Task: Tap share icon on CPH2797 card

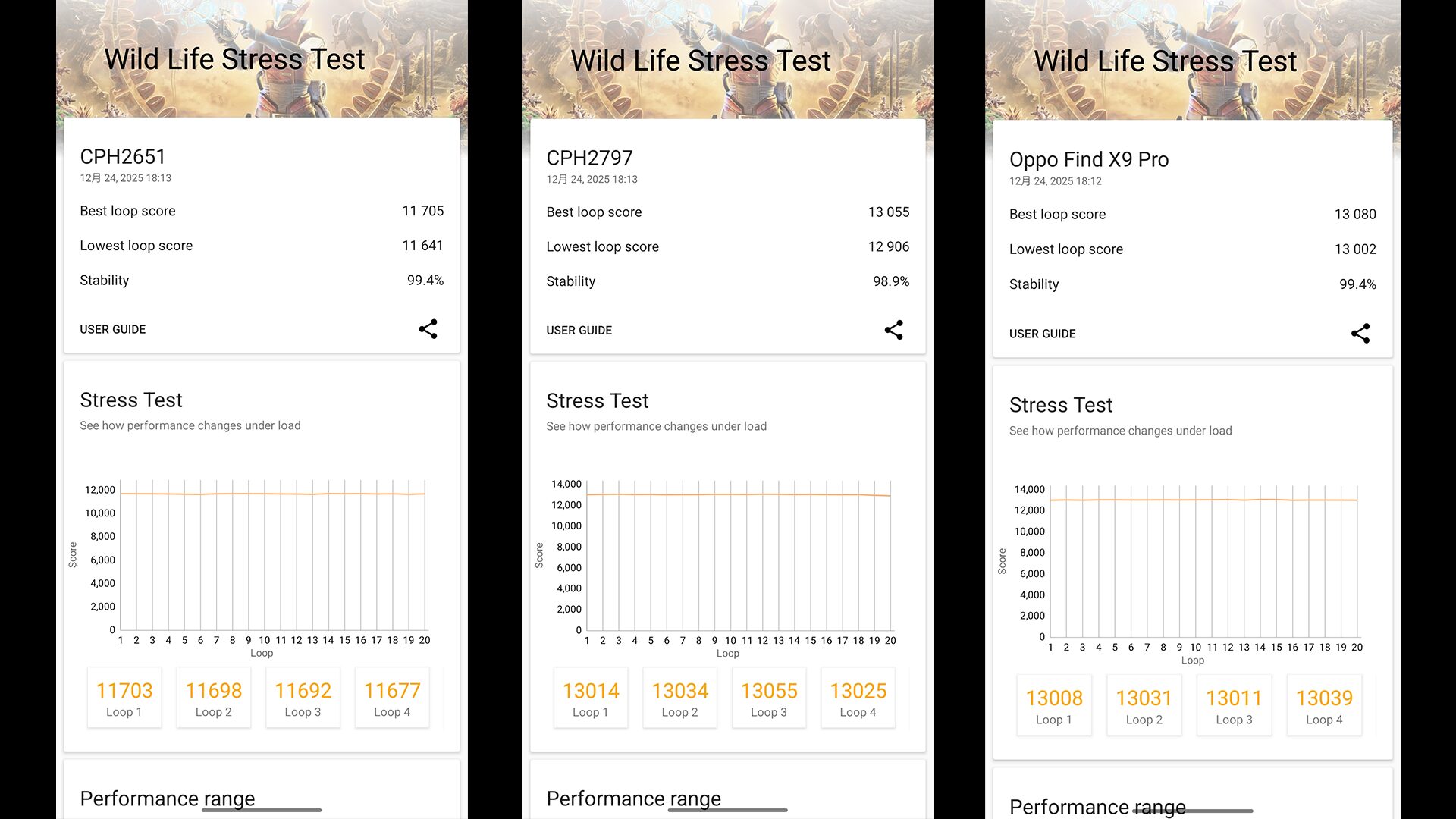Action: 893,330
